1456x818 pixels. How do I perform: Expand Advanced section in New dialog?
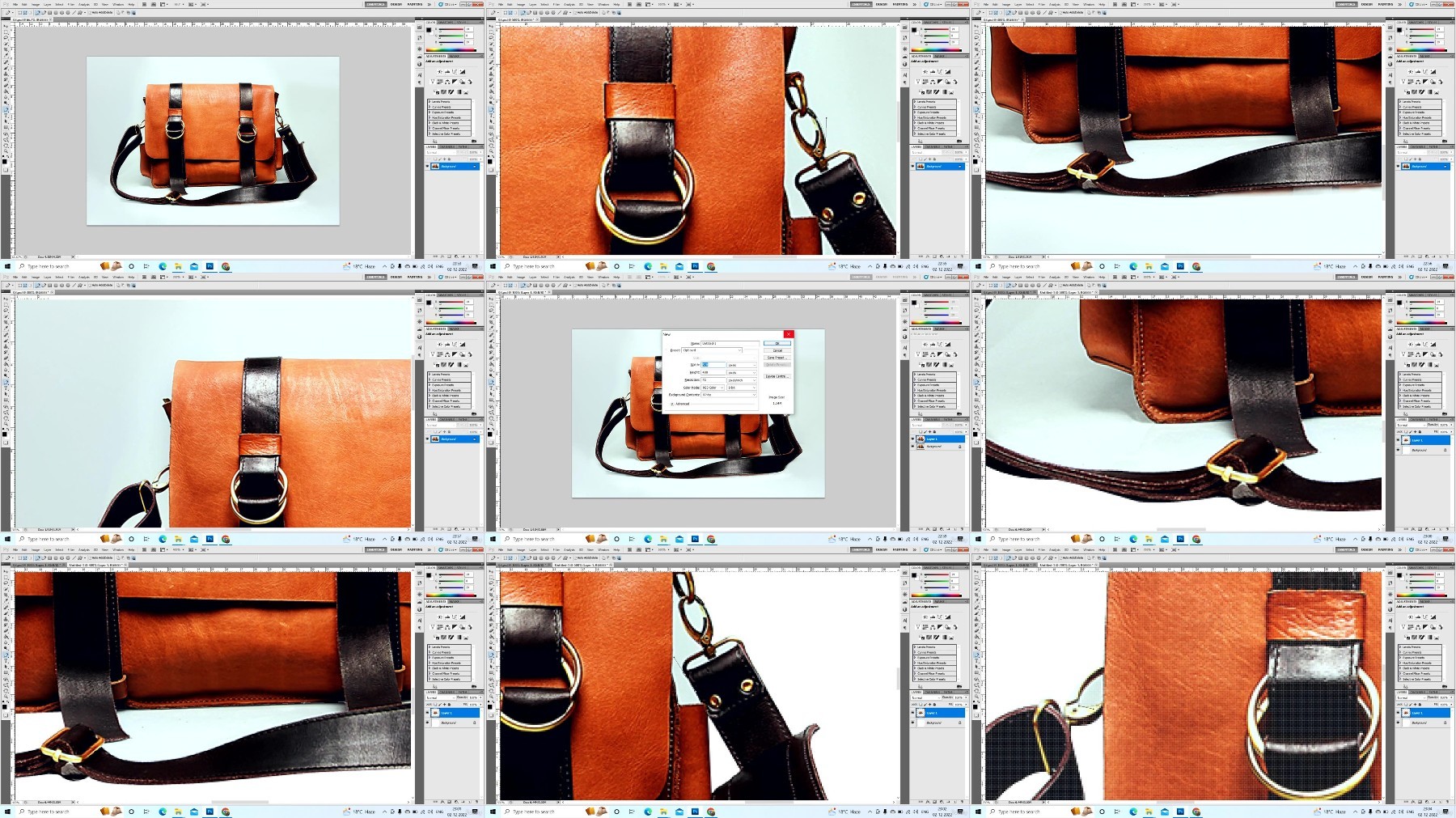672,404
